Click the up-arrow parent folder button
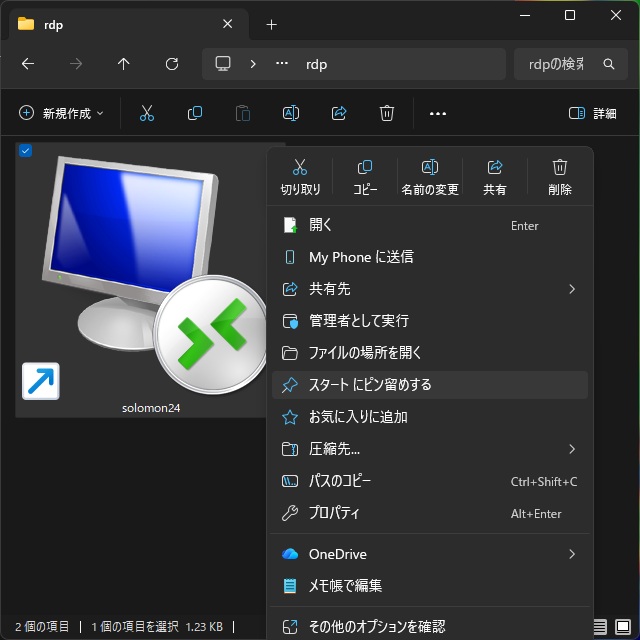Screen dimensions: 640x640 (124, 64)
